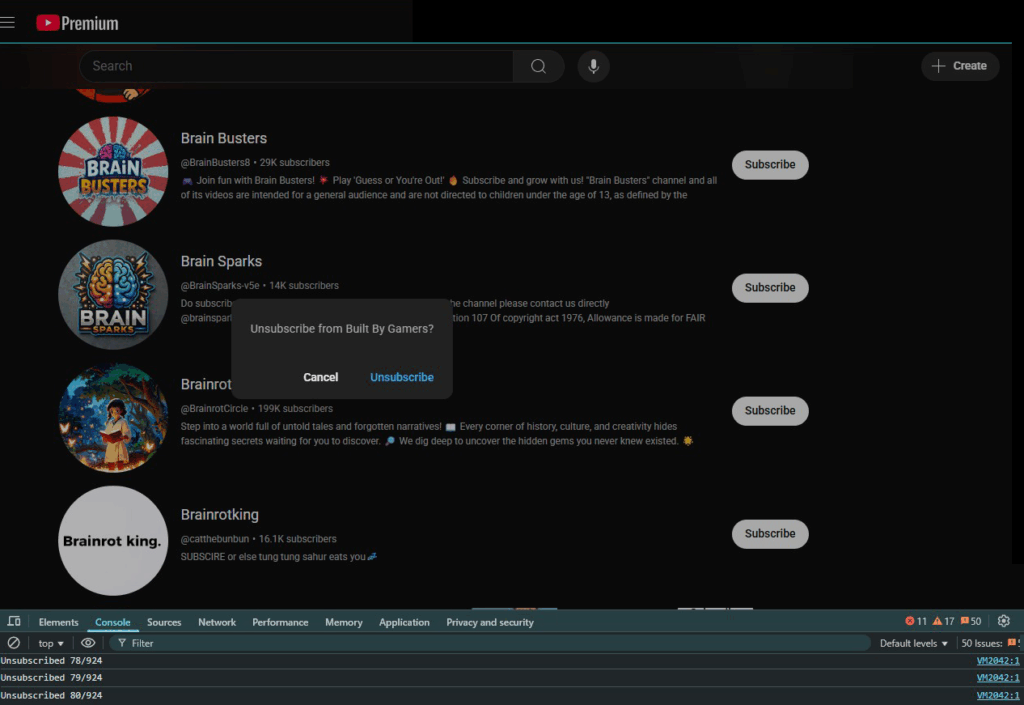This screenshot has height=705, width=1024.
Task: Open VM2042:1 source link for Unsubscribed 79/924
Action: 998,678
